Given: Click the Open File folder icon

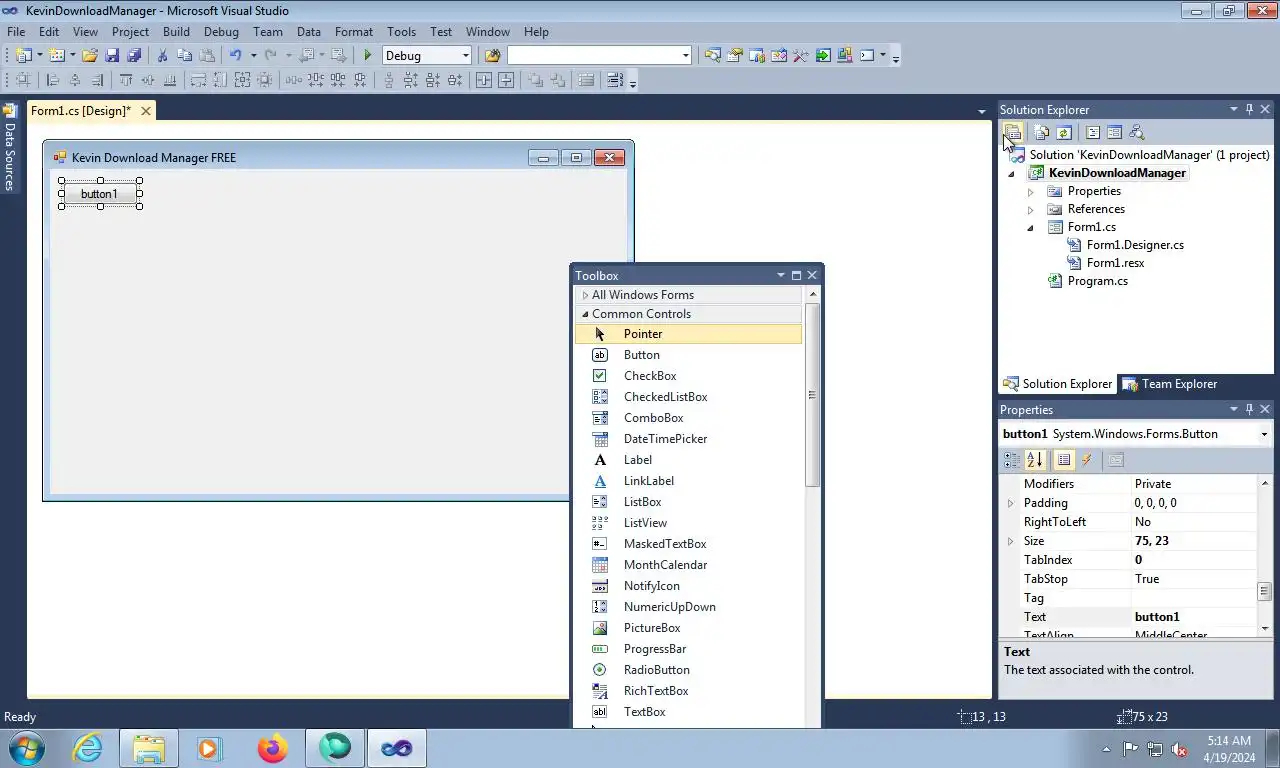Looking at the screenshot, I should [x=90, y=56].
